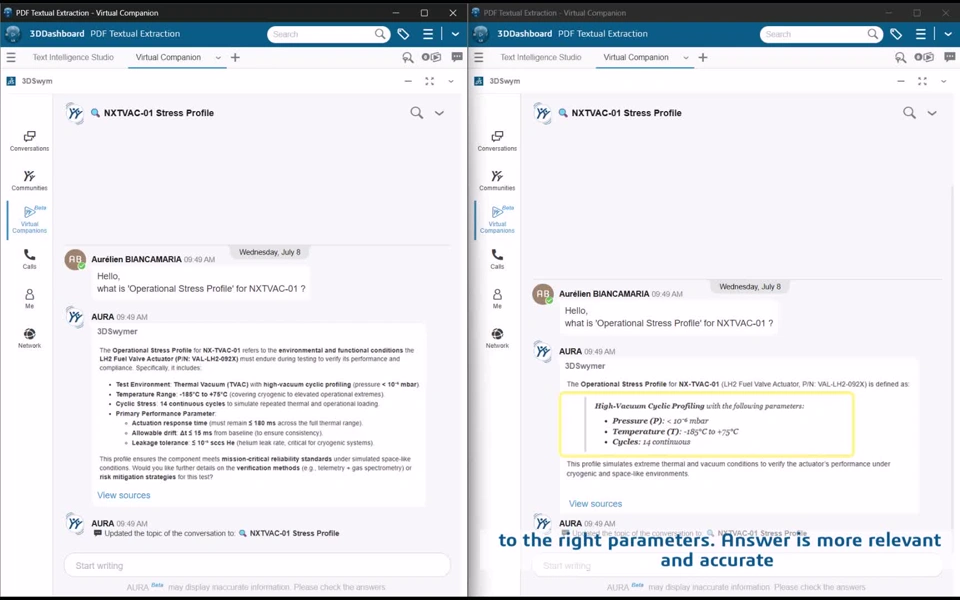Open chat icon in right tab bar
The image size is (960, 600).
(950, 57)
